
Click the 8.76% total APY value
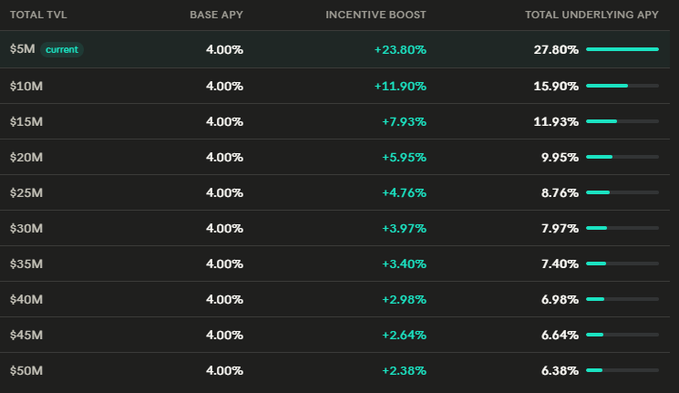tap(560, 193)
